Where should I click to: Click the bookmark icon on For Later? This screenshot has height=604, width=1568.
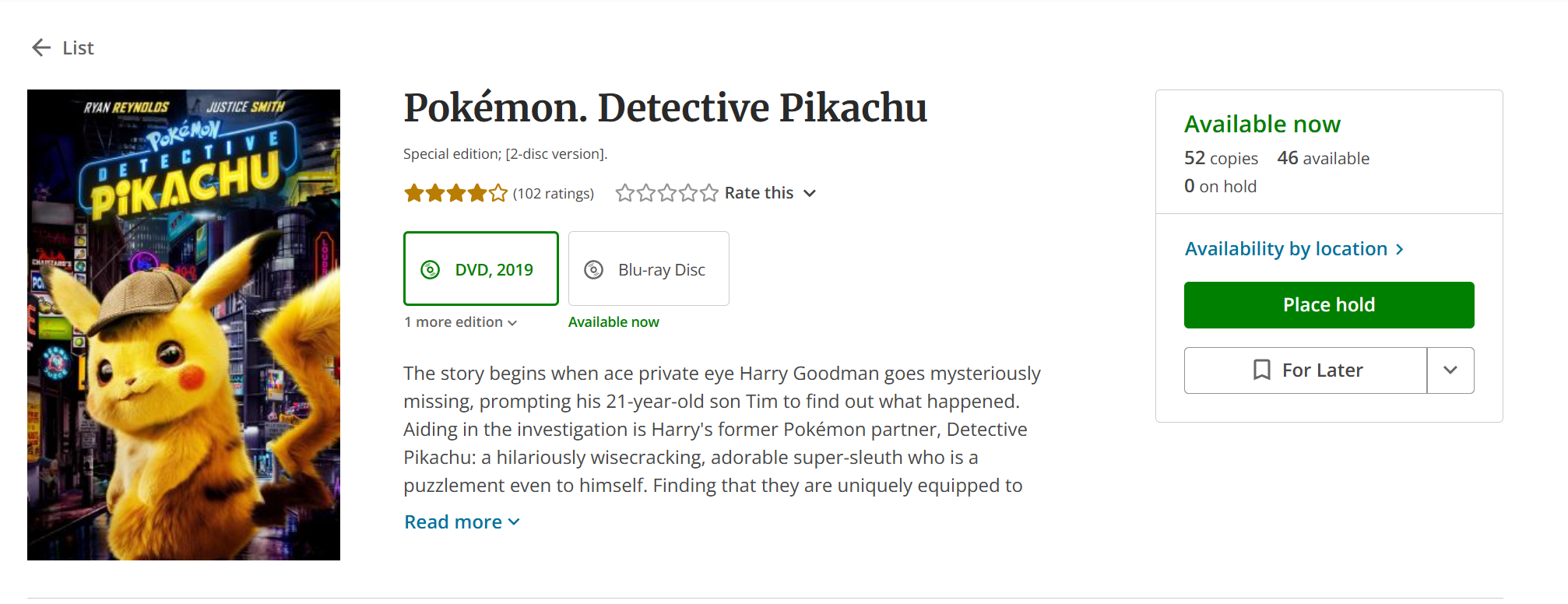pos(1261,370)
